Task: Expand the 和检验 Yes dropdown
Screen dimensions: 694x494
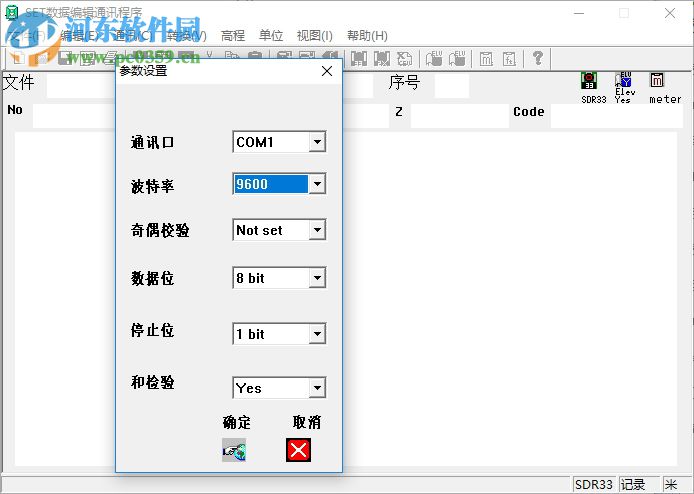Action: pos(317,388)
